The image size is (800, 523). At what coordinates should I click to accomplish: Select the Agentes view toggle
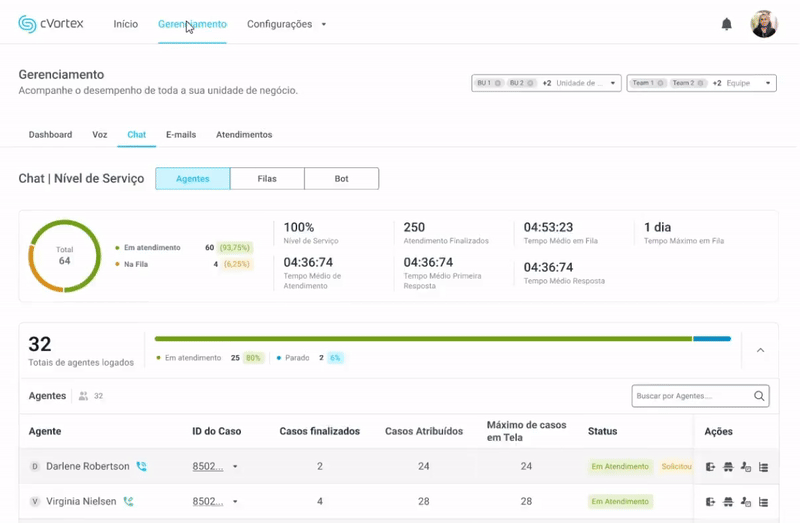tap(193, 179)
